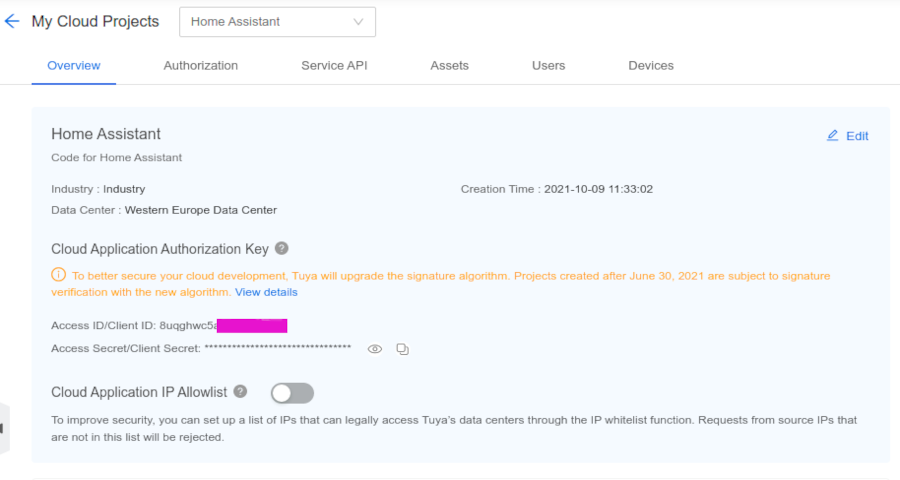This screenshot has height=480, width=900.
Task: Reveal the client secret with the eye icon
Action: tap(375, 349)
